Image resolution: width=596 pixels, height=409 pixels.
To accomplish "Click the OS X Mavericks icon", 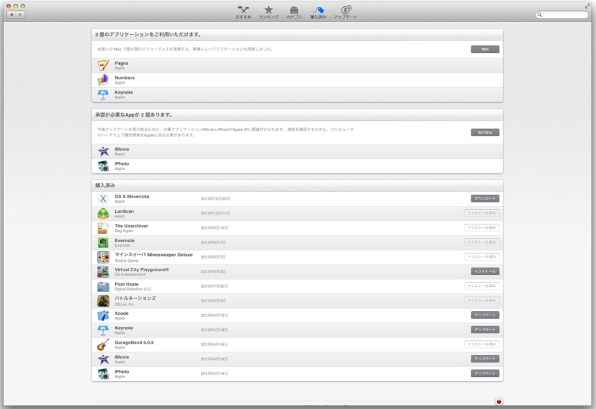I will coord(103,198).
